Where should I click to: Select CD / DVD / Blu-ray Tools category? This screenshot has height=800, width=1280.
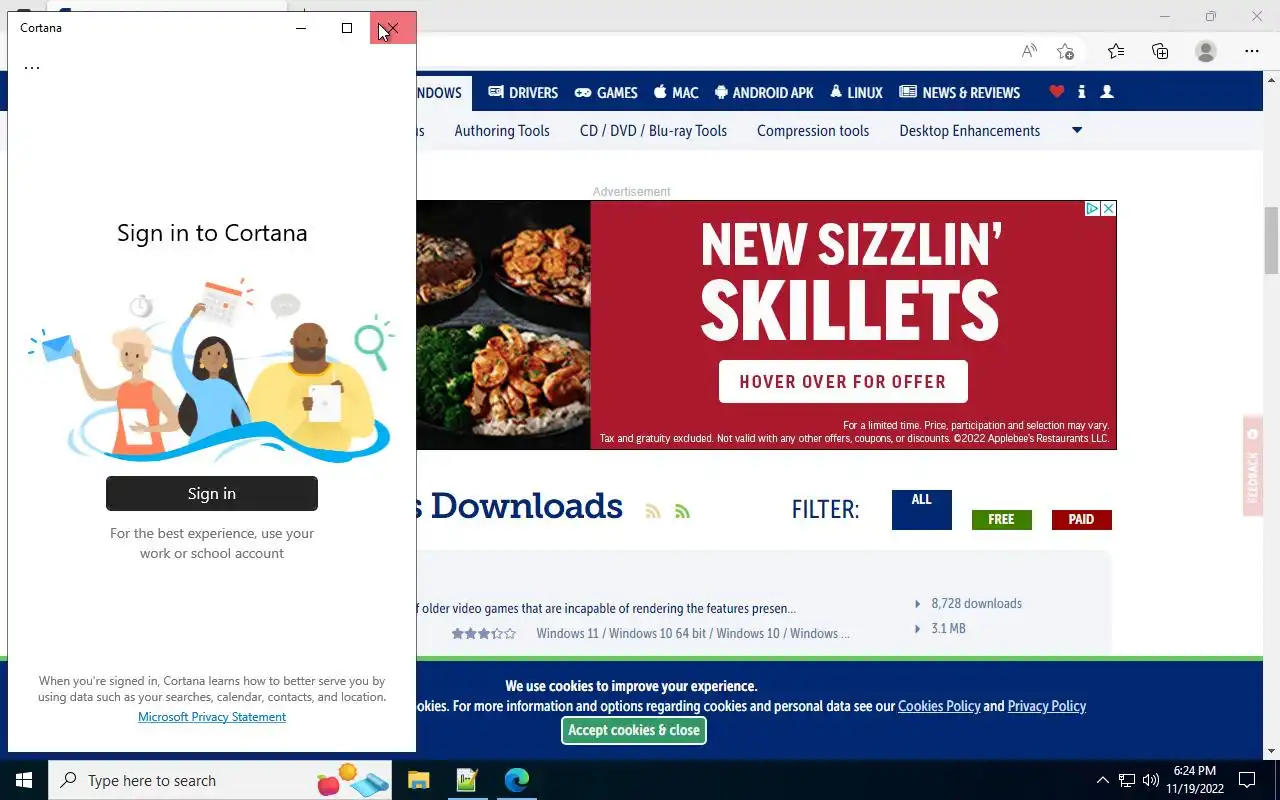point(653,131)
